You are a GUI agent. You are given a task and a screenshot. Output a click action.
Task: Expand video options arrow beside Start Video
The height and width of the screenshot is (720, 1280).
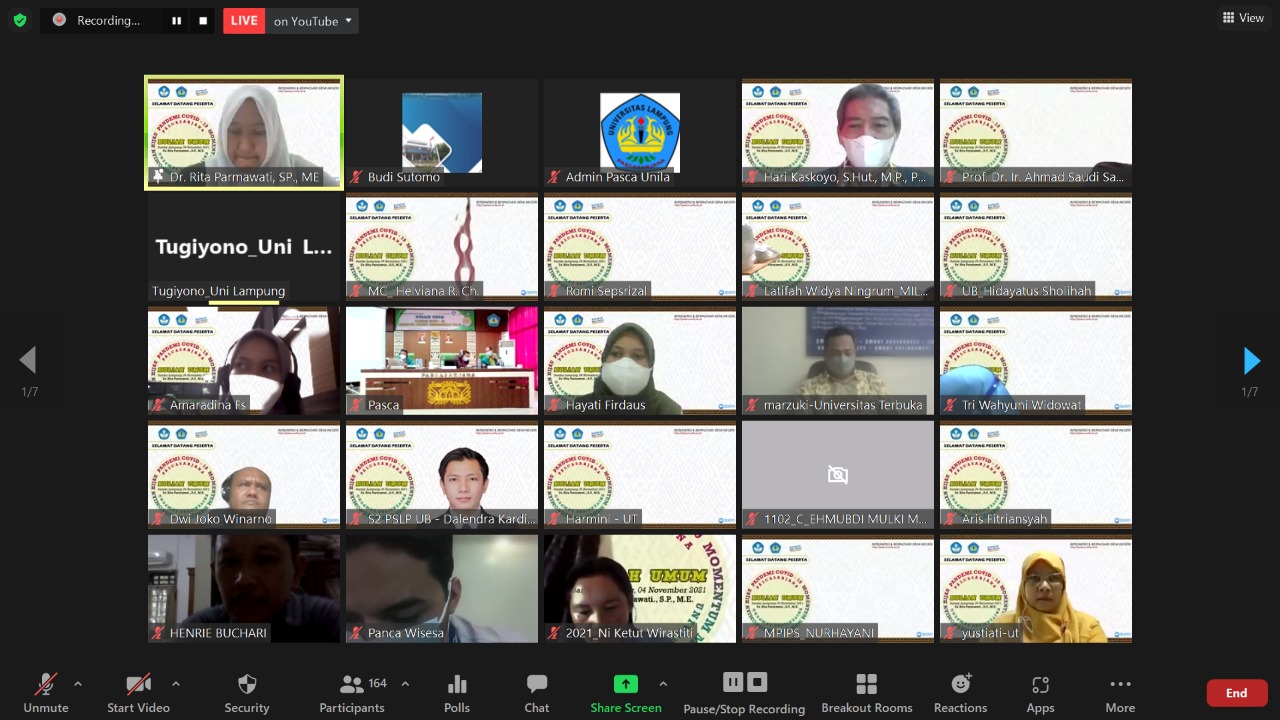(x=176, y=684)
